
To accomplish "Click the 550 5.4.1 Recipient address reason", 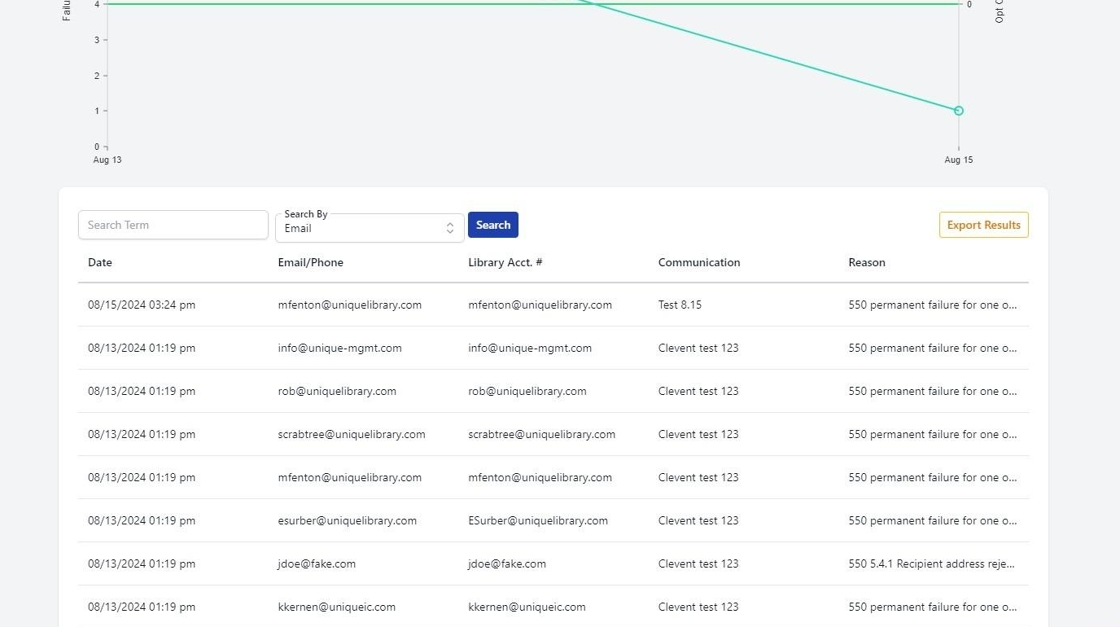I will click(x=931, y=563).
